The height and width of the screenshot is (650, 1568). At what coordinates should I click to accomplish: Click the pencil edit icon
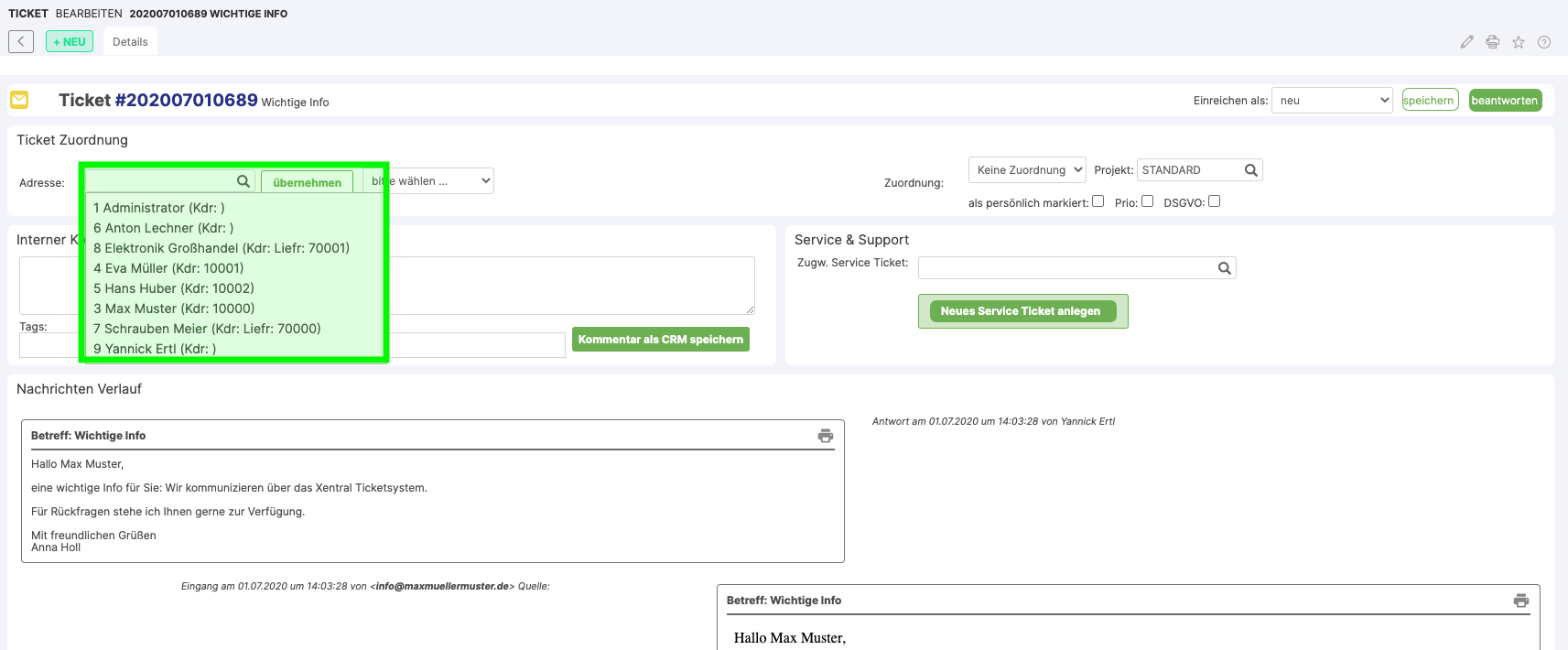click(1466, 42)
